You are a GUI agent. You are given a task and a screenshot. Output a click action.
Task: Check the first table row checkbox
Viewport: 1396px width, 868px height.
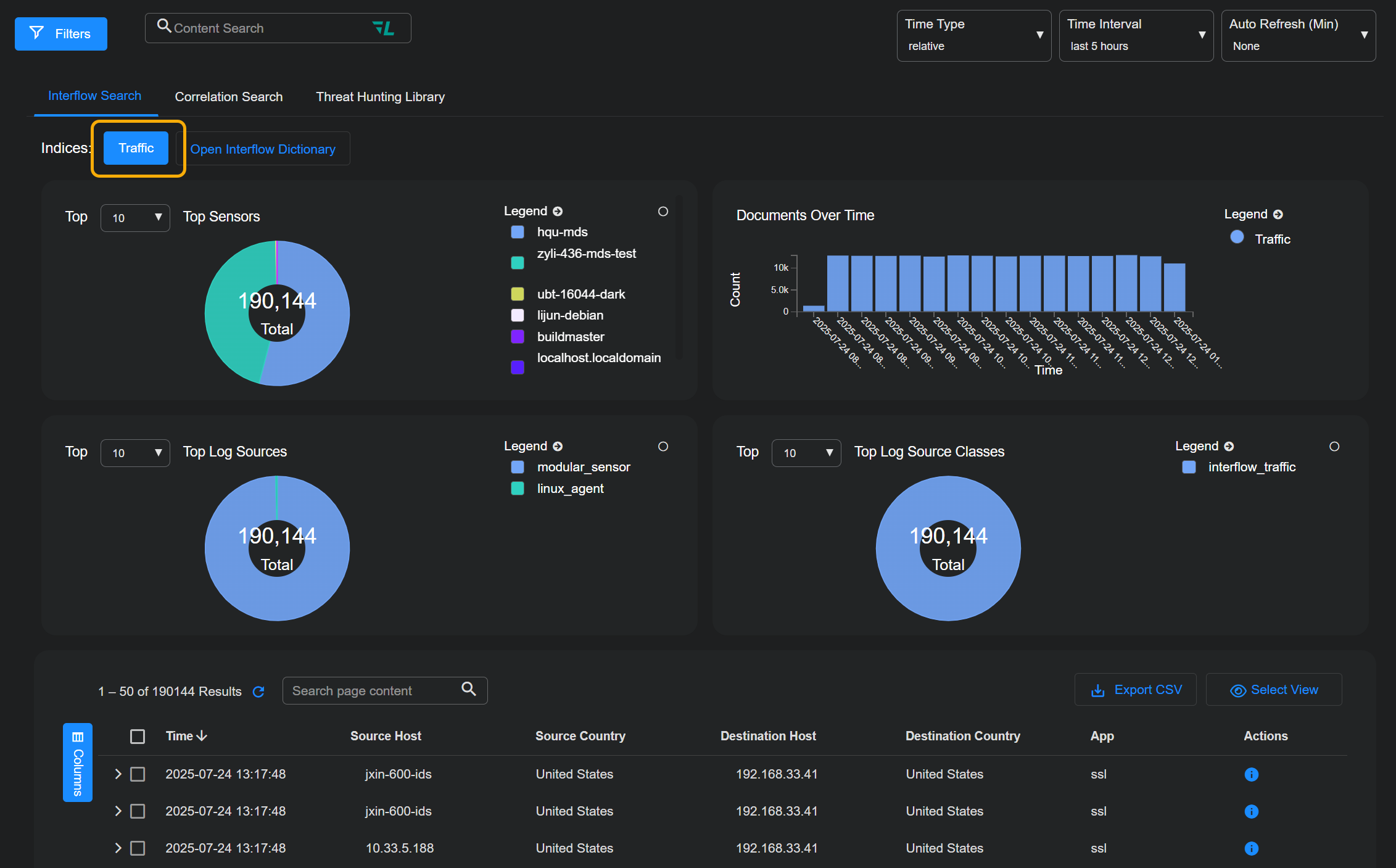pos(138,774)
